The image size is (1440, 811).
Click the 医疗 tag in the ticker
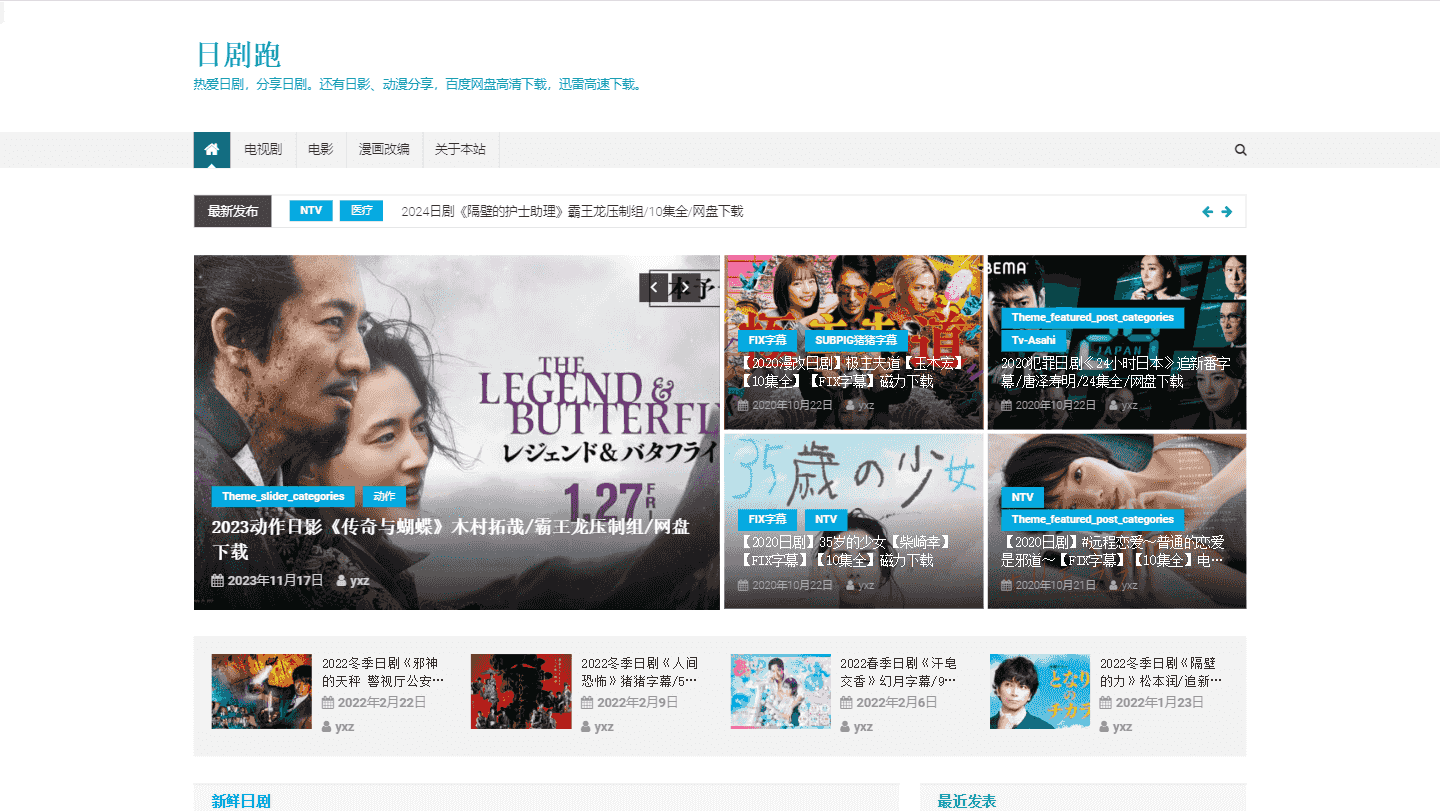click(x=362, y=211)
